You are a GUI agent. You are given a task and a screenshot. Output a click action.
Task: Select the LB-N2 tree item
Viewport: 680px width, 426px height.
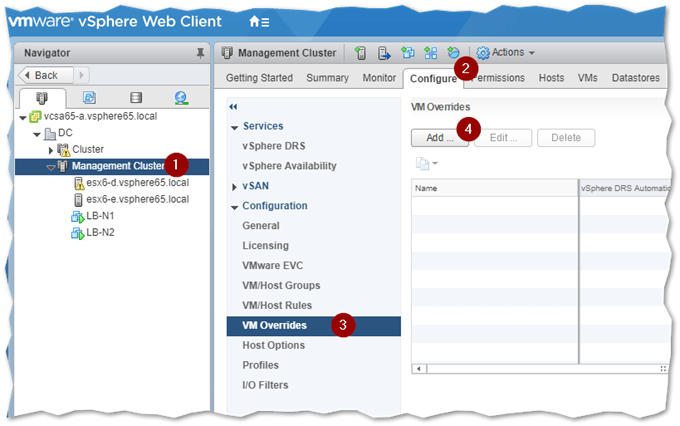click(100, 233)
